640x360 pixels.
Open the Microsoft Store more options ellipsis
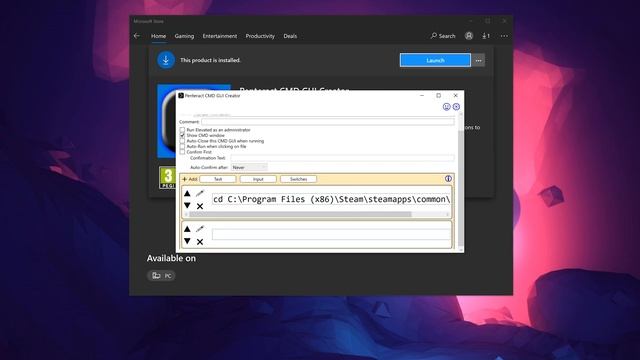pyautogui.click(x=504, y=36)
